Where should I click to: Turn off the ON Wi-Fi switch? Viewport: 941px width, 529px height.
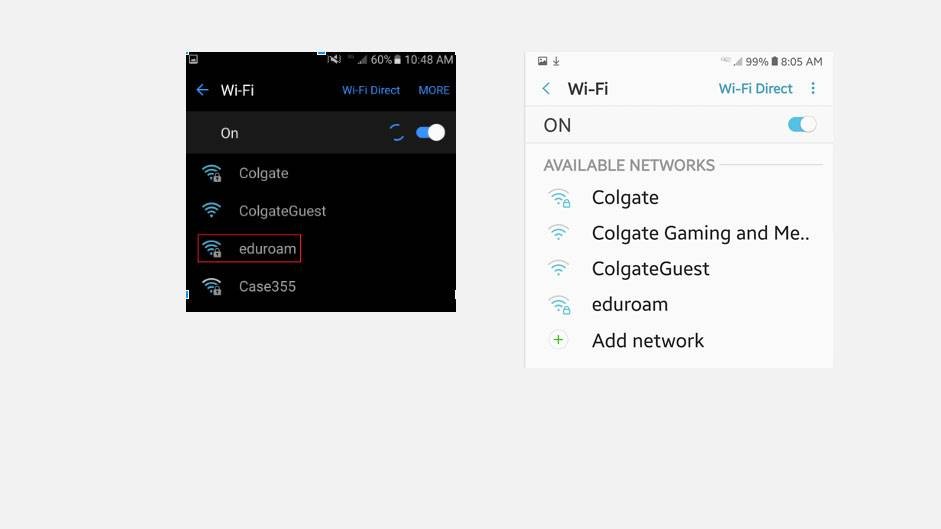click(x=802, y=125)
